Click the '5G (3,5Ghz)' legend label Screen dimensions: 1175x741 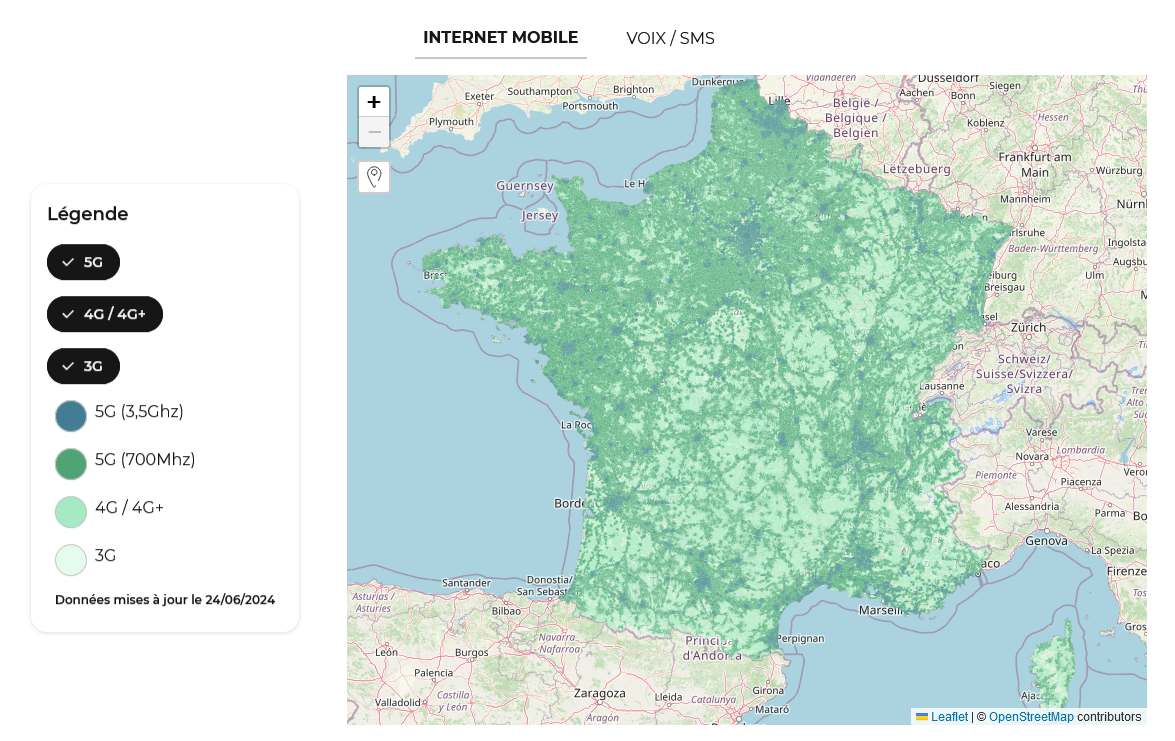139,411
